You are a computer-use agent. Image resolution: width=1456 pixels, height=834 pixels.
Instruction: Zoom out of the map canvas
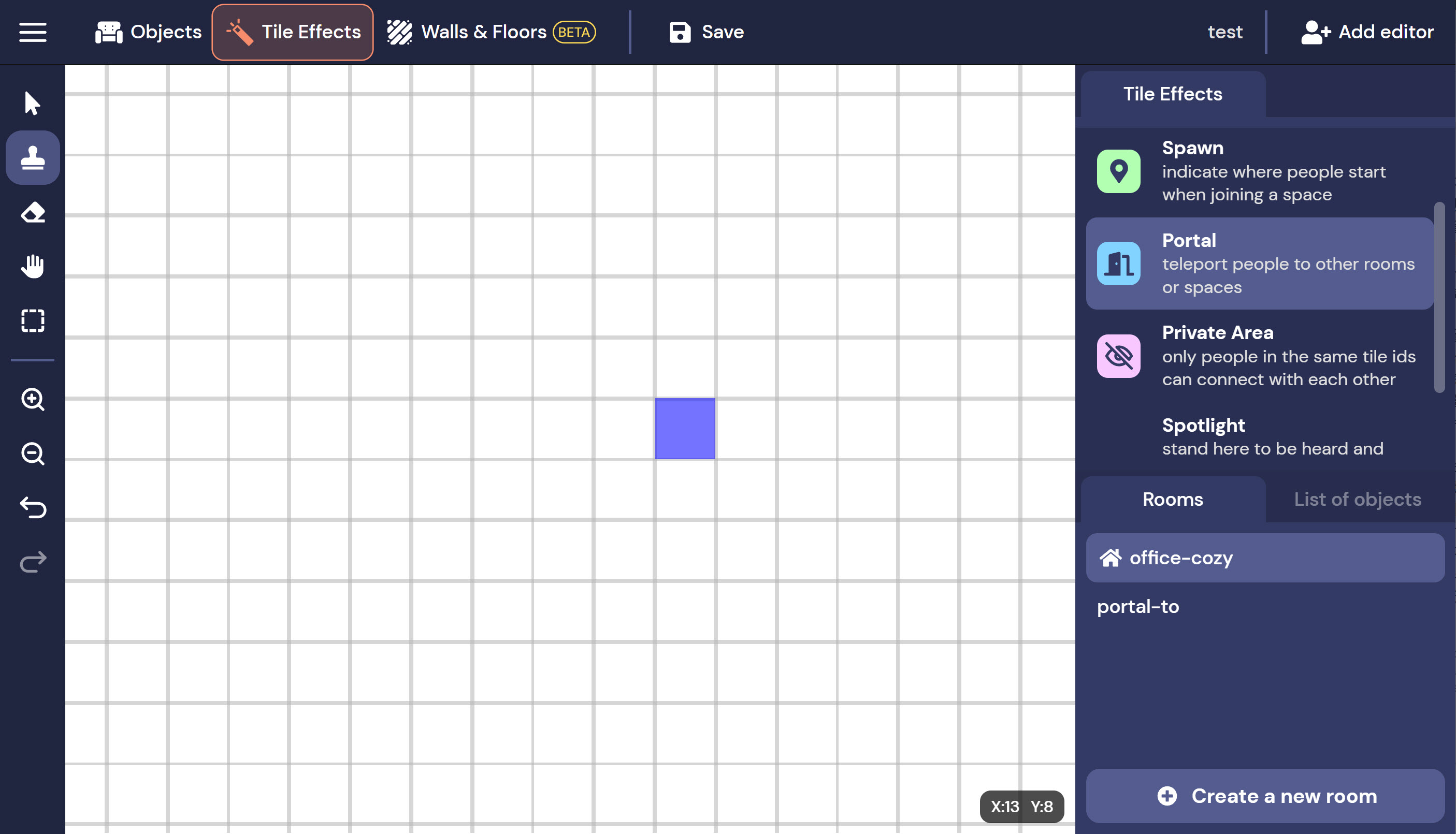[x=33, y=453]
